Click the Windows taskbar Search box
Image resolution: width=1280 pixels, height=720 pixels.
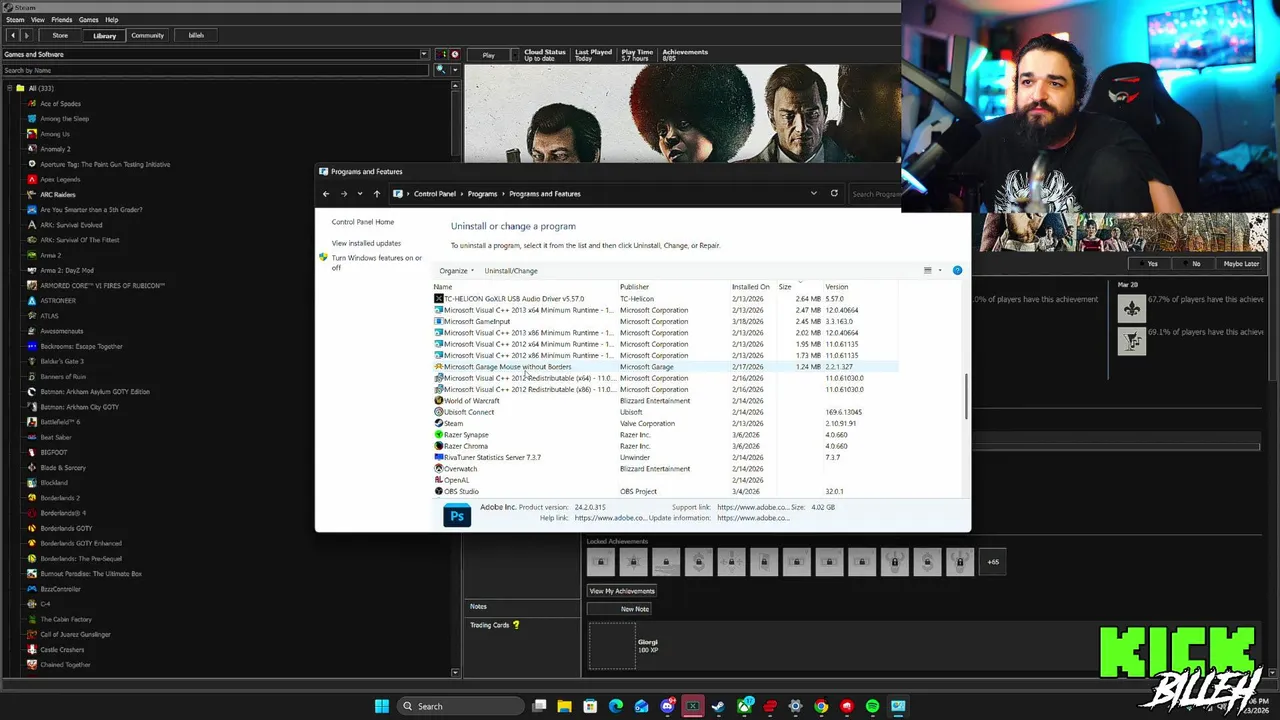click(x=460, y=706)
